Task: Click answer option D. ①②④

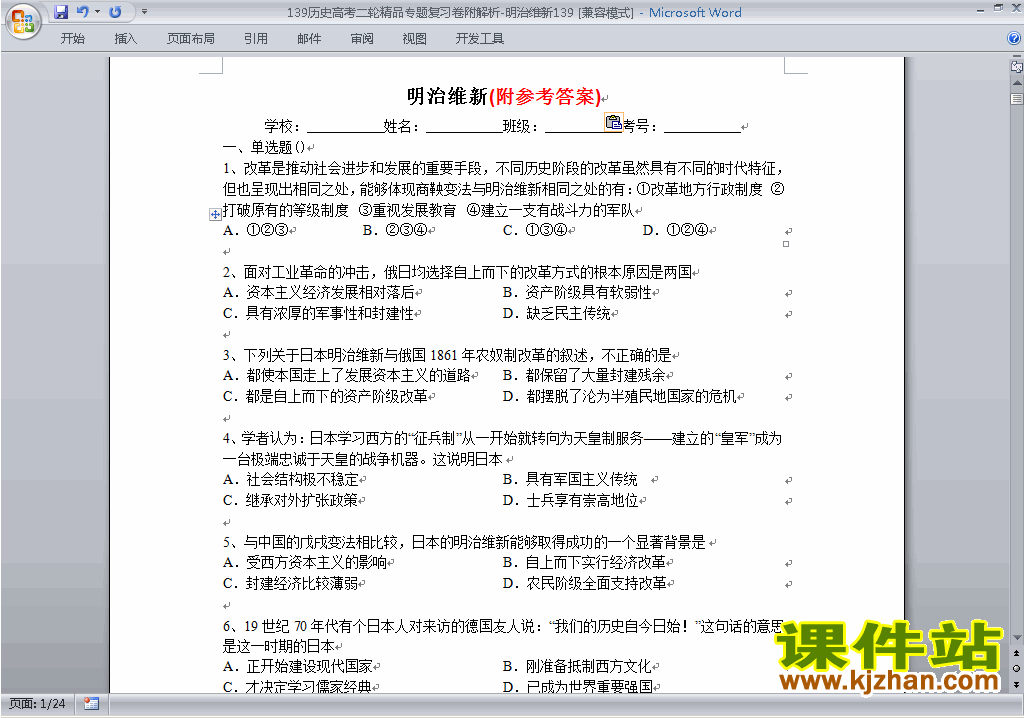Action: click(675, 231)
